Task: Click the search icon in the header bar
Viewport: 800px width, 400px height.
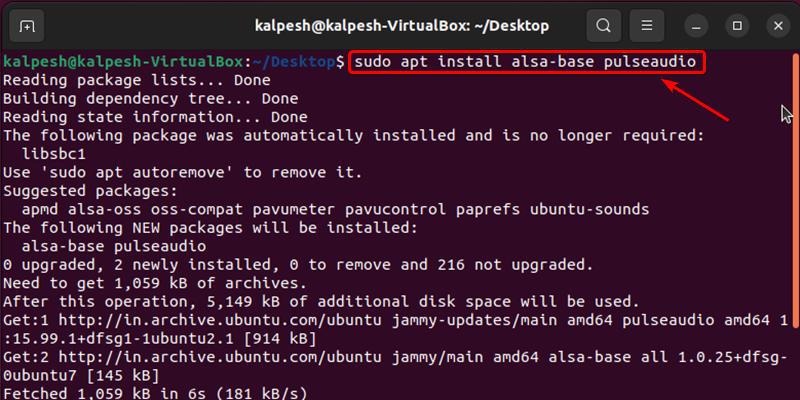Action: [602, 24]
